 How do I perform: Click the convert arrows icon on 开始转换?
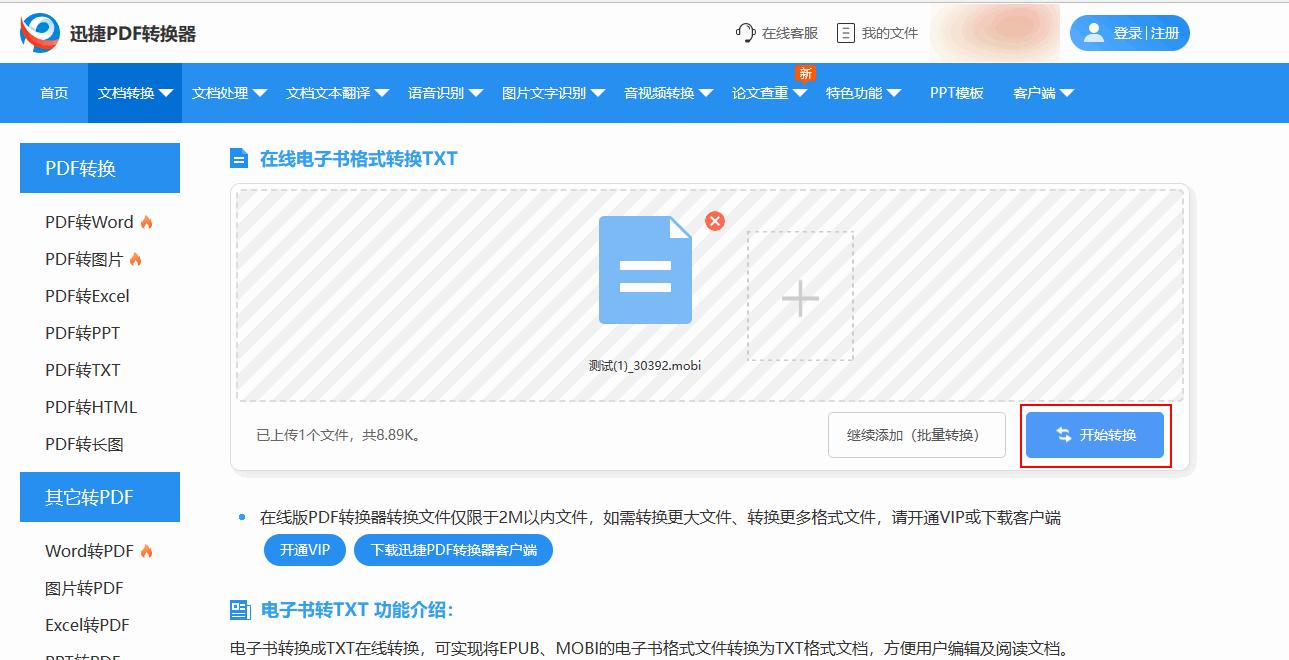pos(1064,434)
